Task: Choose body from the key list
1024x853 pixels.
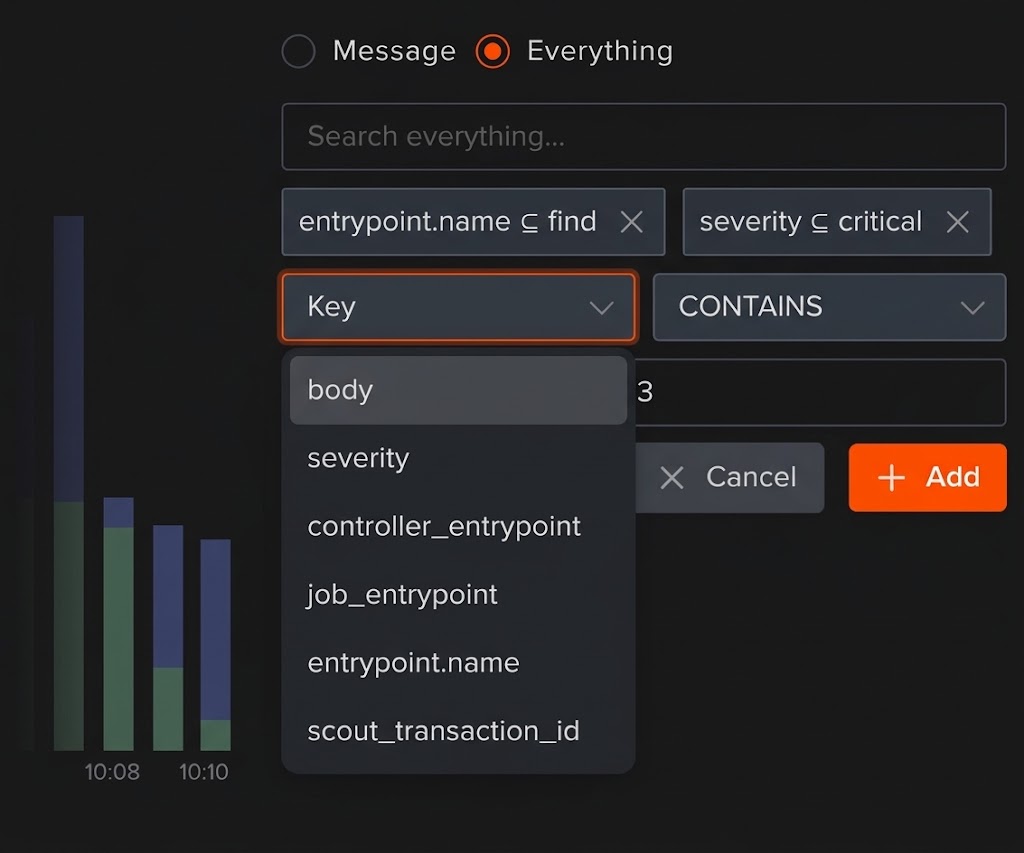Action: pos(458,390)
